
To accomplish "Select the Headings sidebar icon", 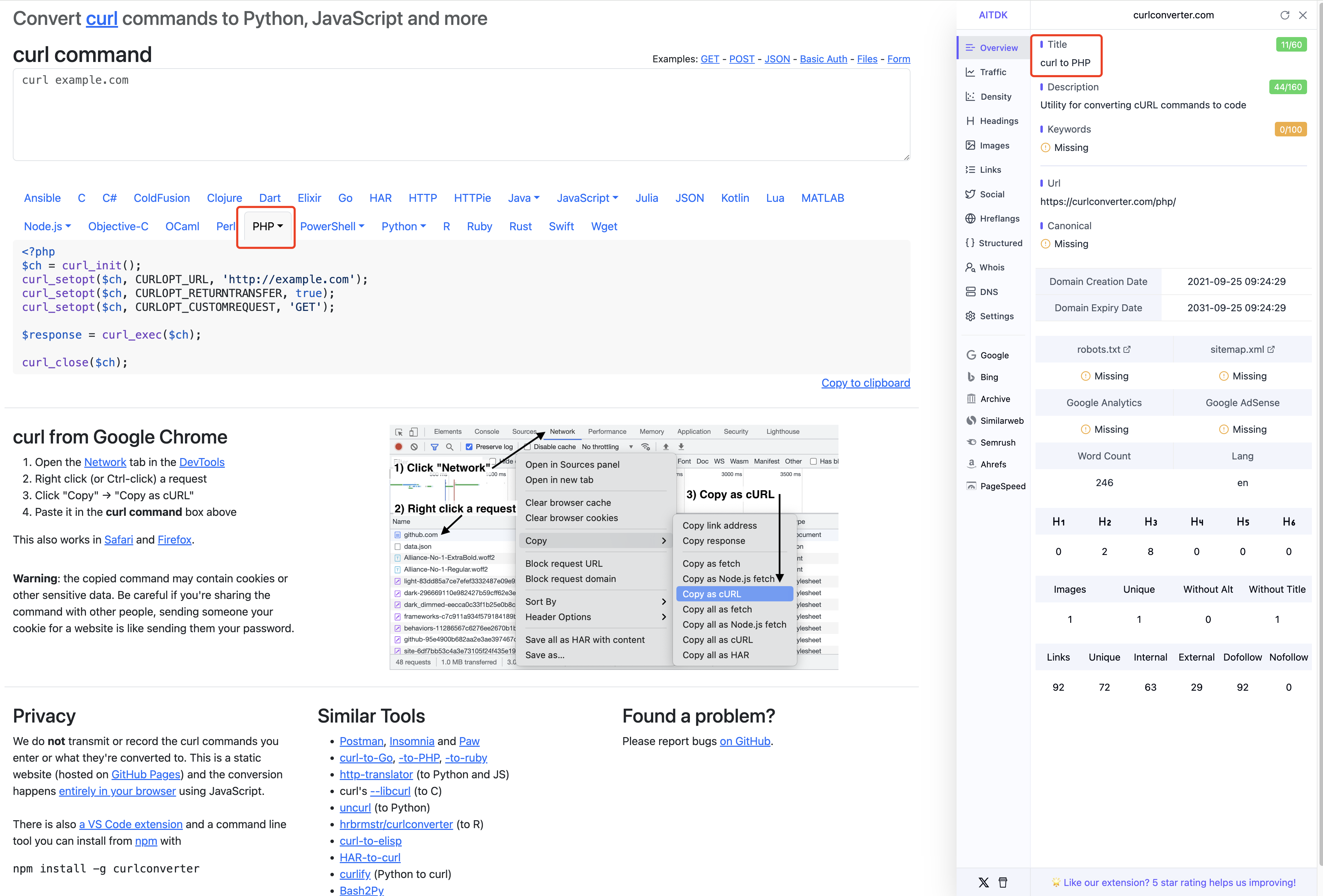I will (970, 121).
